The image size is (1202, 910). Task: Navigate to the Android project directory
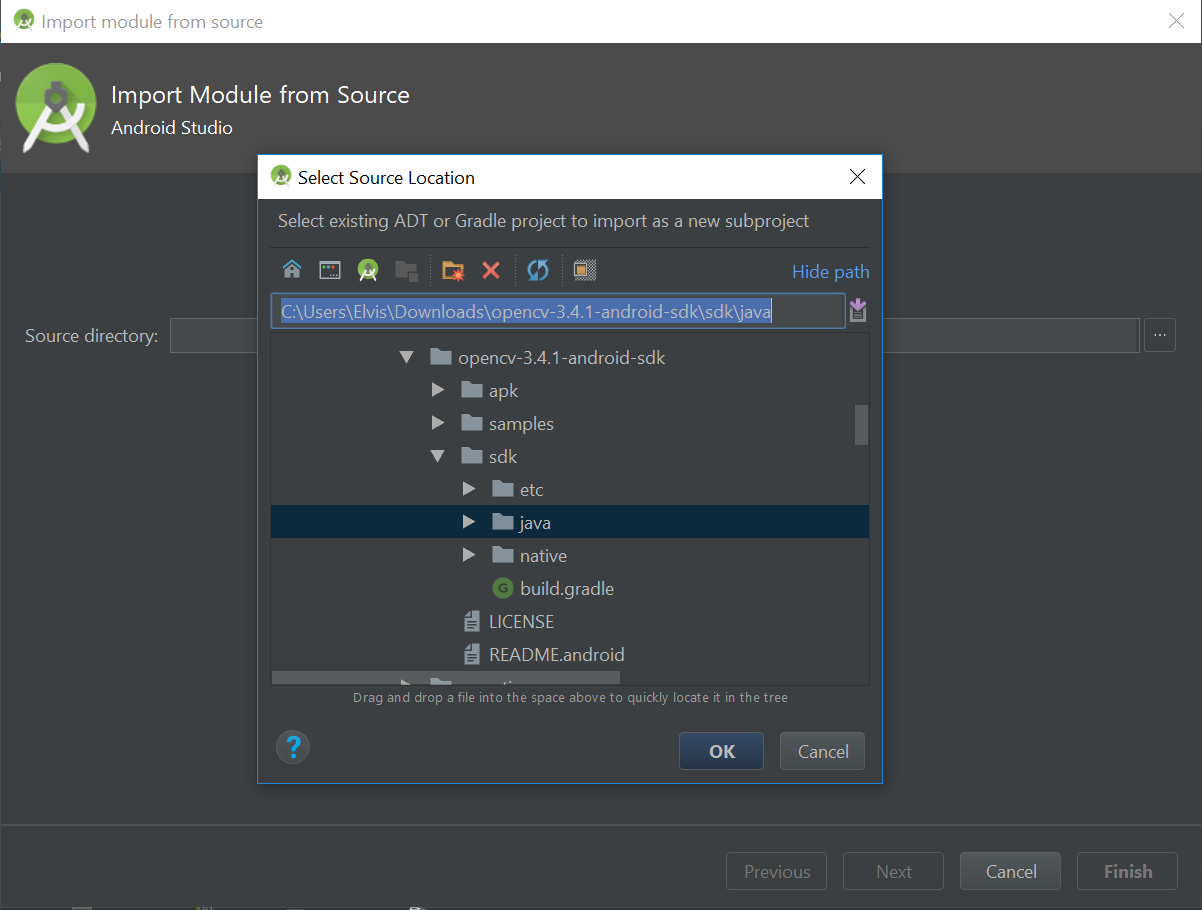[x=368, y=270]
